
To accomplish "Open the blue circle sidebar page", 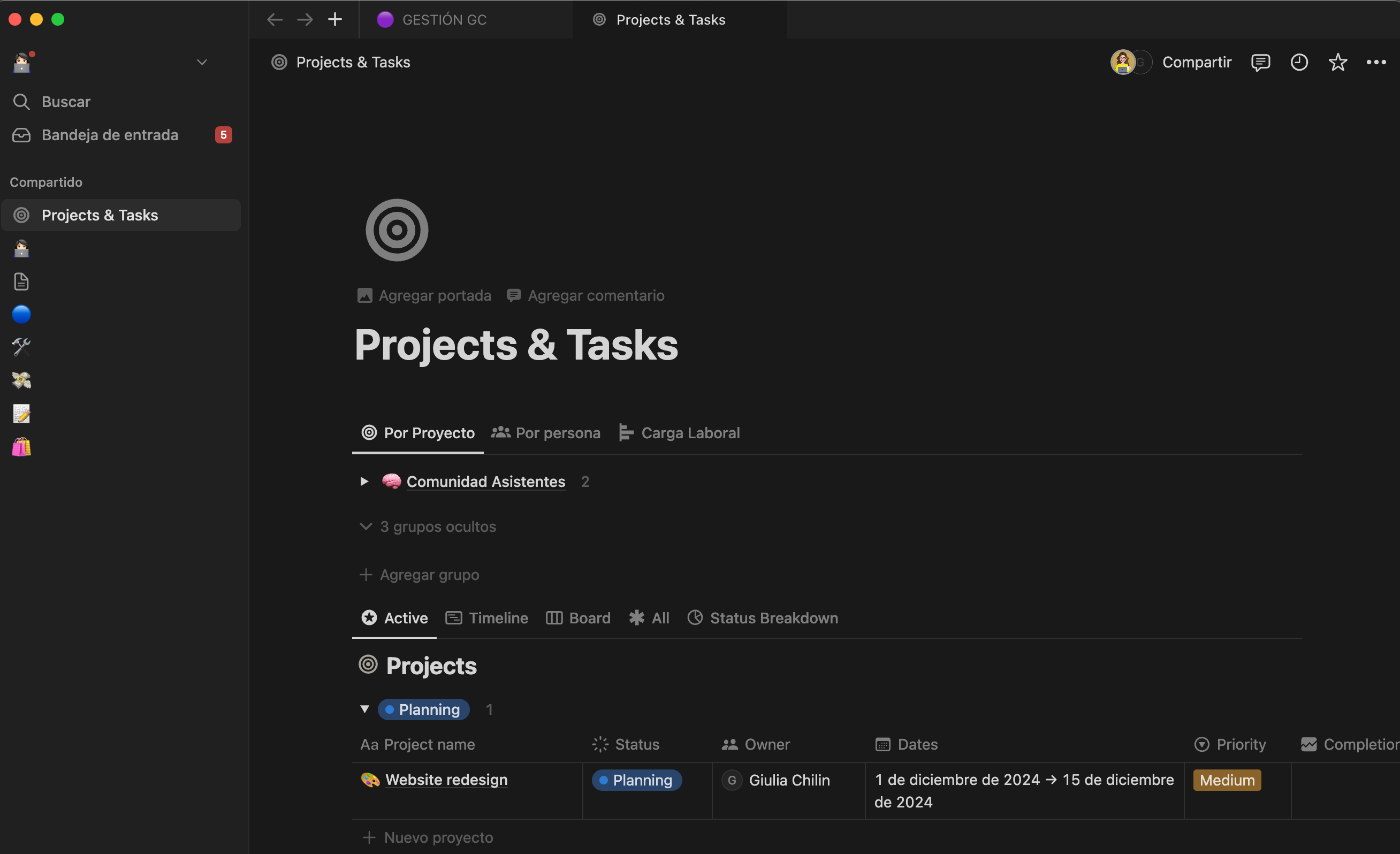I will pos(21,314).
